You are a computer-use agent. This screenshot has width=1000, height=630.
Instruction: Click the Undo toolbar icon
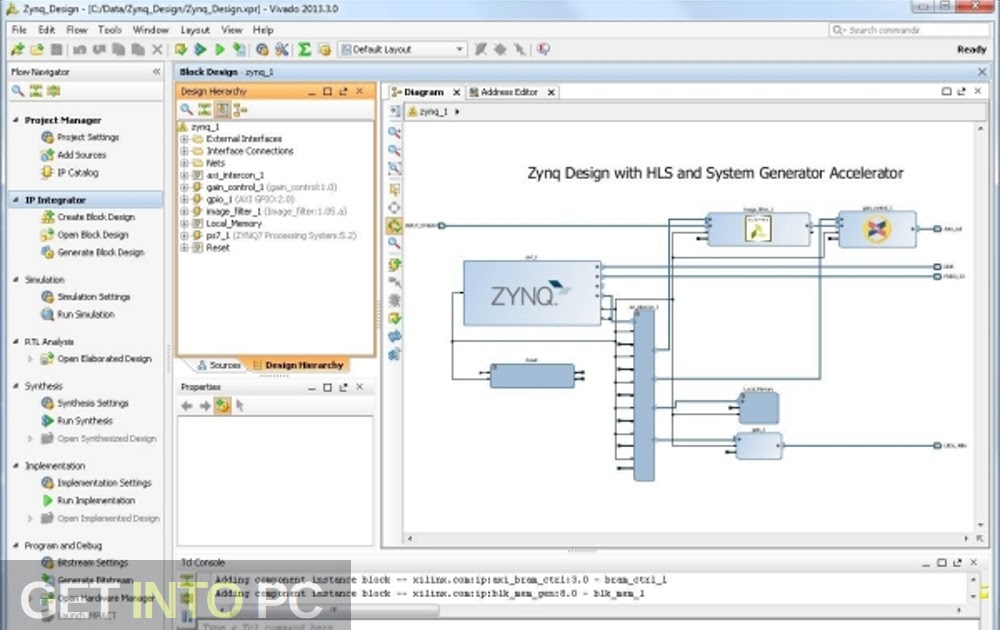coord(80,49)
